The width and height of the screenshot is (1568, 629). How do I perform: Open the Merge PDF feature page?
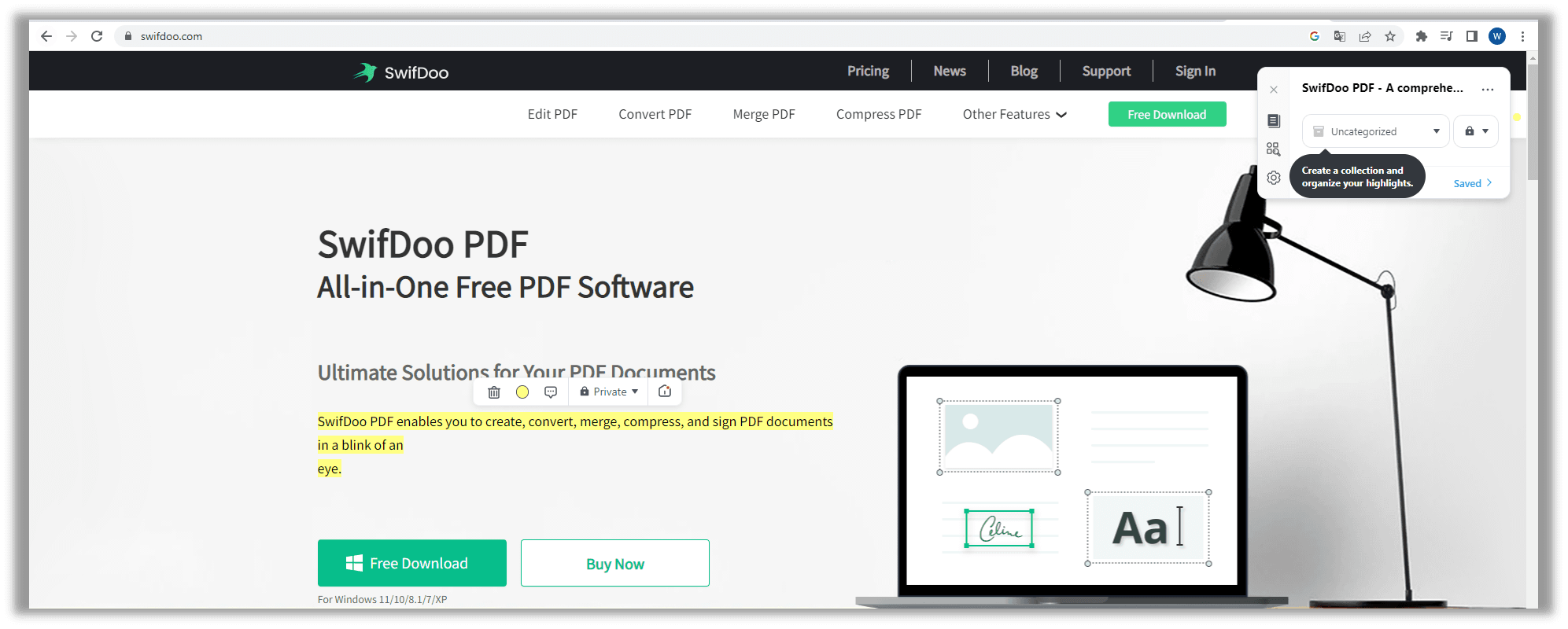[764, 114]
